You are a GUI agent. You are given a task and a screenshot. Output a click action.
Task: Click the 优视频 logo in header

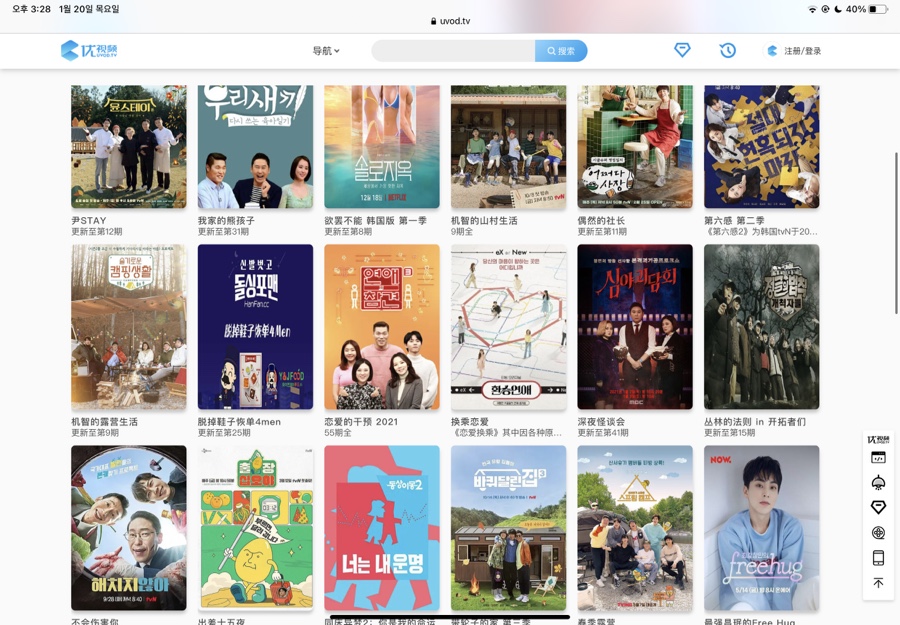[89, 51]
